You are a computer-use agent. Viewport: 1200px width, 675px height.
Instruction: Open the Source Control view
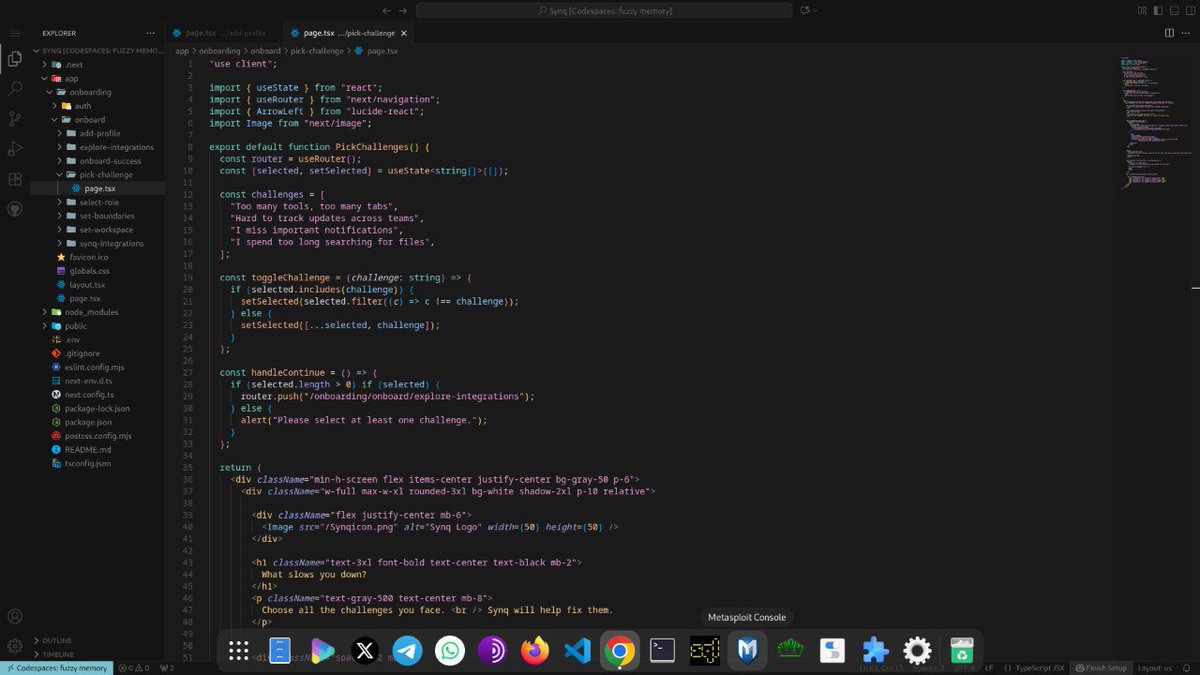pyautogui.click(x=15, y=118)
